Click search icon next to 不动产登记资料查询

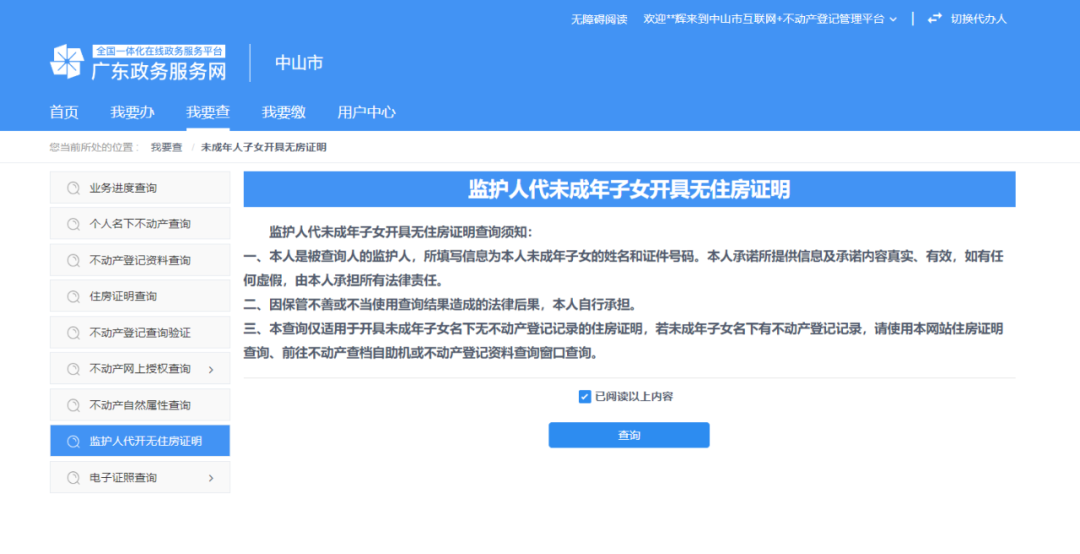coord(73,260)
